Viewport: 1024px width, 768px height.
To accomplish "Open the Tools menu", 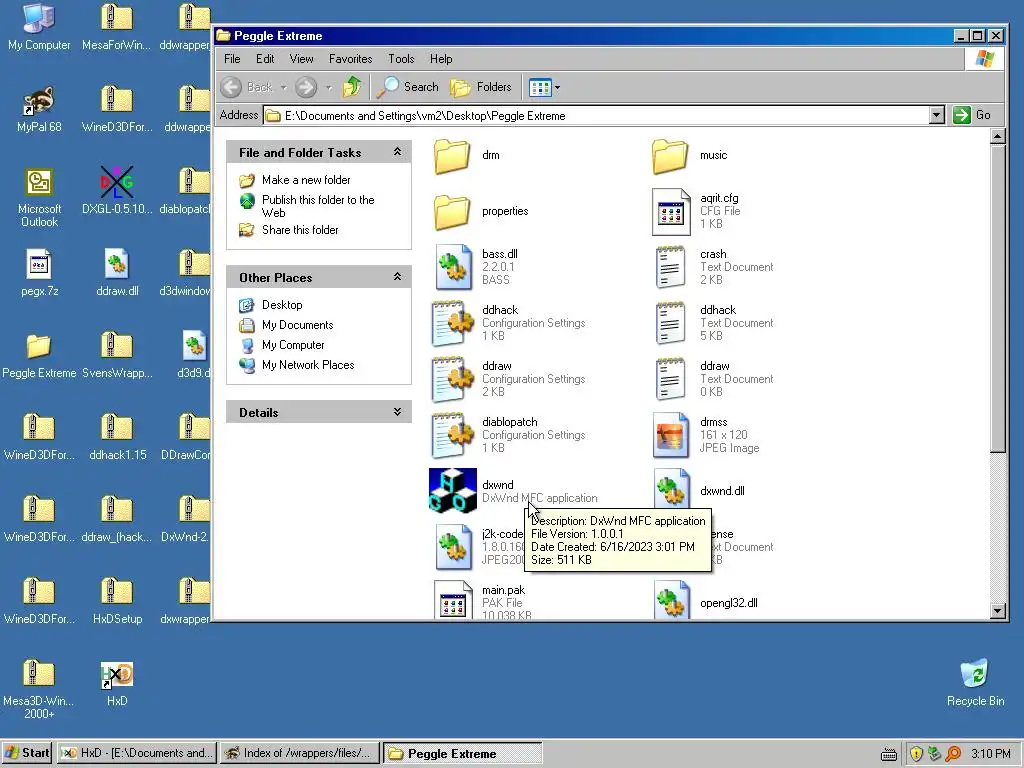I will (401, 59).
